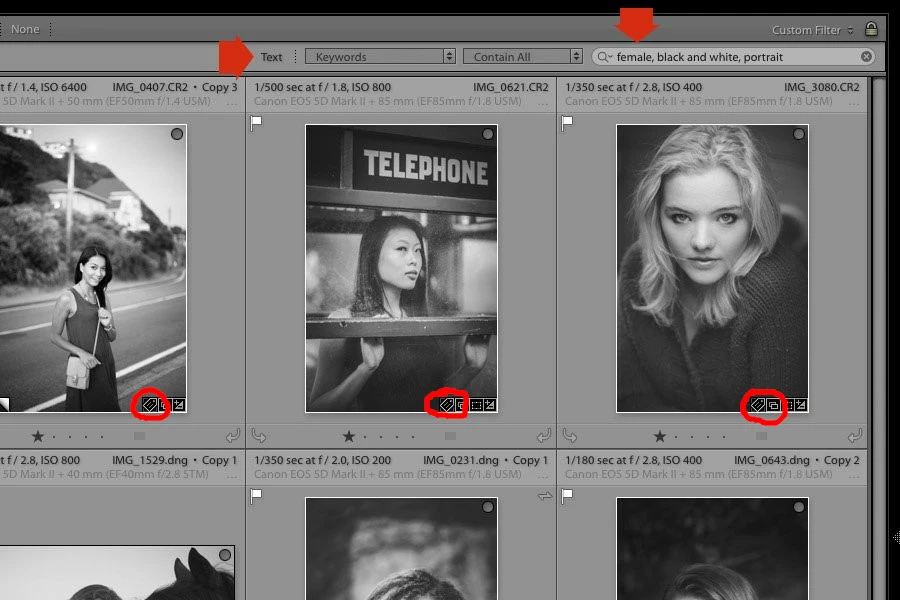Select the blonde woman portrait thumbnail IMG_3080.CR2
The image size is (900, 600).
click(x=712, y=268)
